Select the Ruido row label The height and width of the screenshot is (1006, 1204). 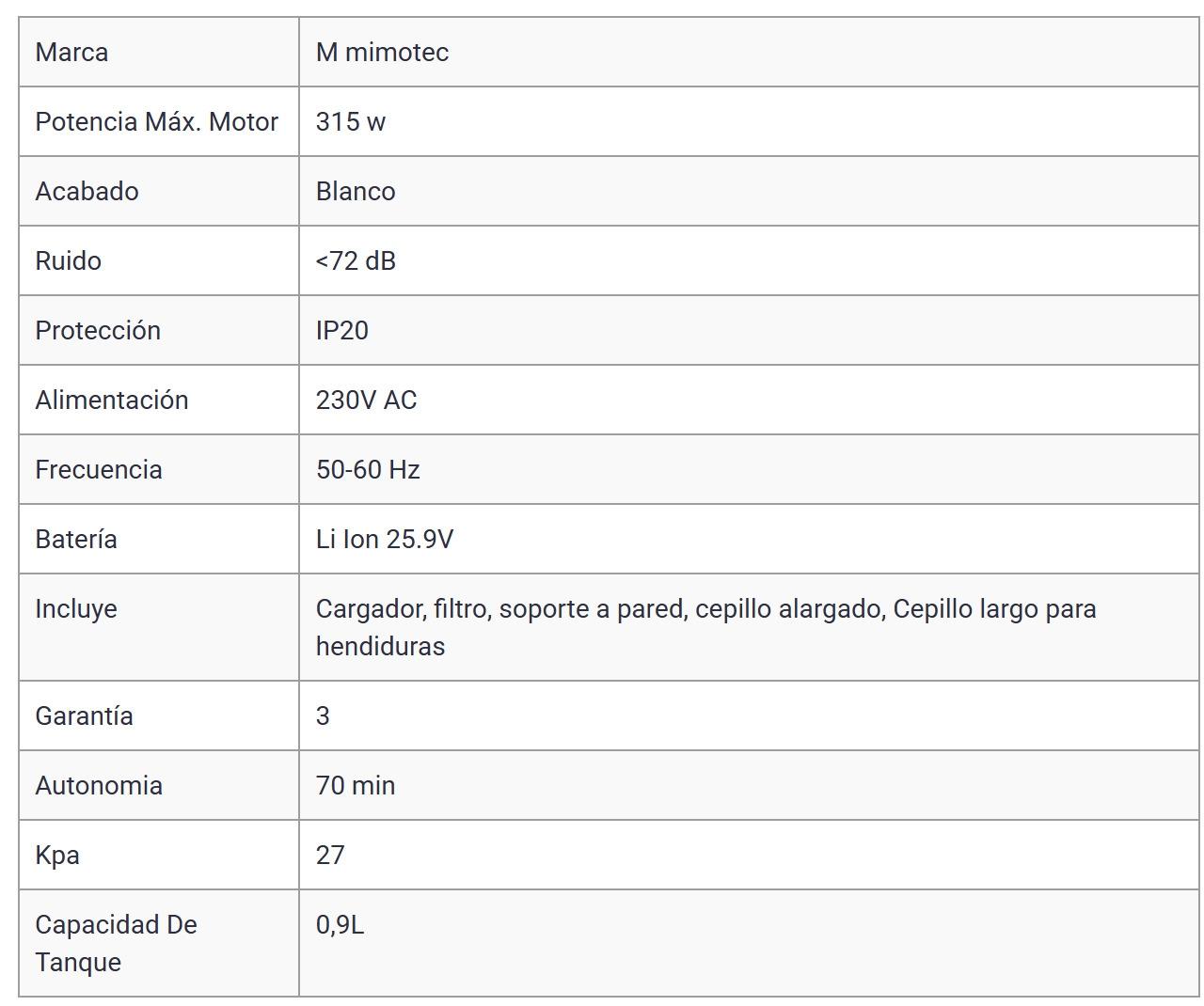click(x=68, y=260)
